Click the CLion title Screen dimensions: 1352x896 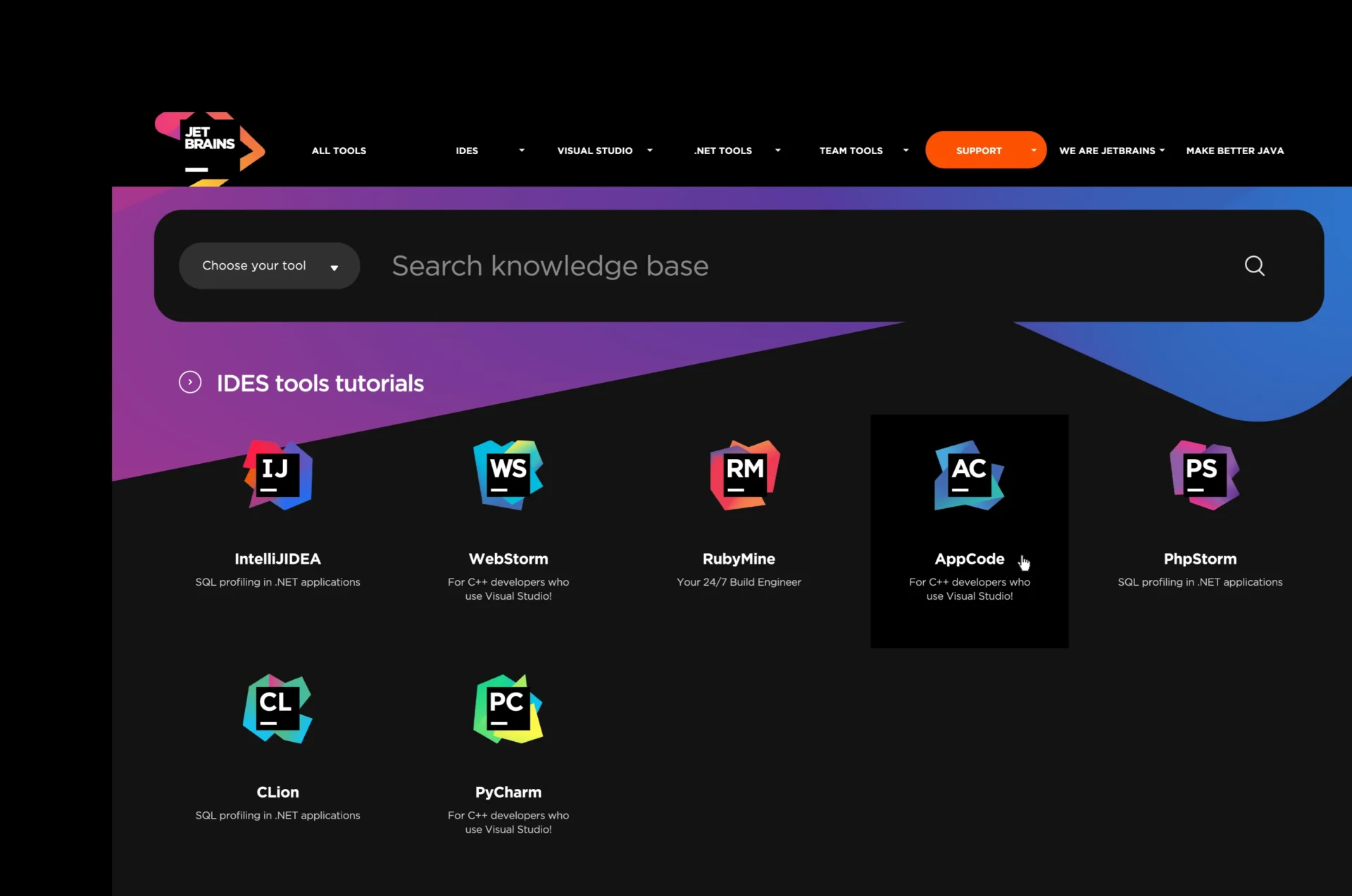278,793
